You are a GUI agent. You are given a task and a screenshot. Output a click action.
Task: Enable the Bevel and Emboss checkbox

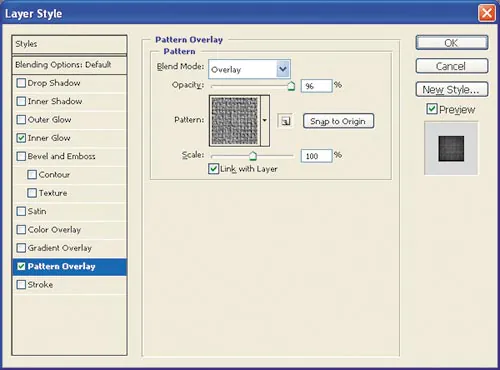[x=21, y=156]
